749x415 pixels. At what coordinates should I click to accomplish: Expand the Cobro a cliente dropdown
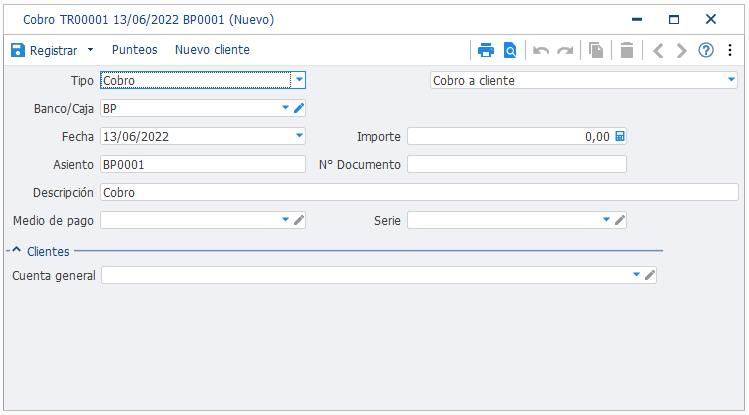click(731, 79)
